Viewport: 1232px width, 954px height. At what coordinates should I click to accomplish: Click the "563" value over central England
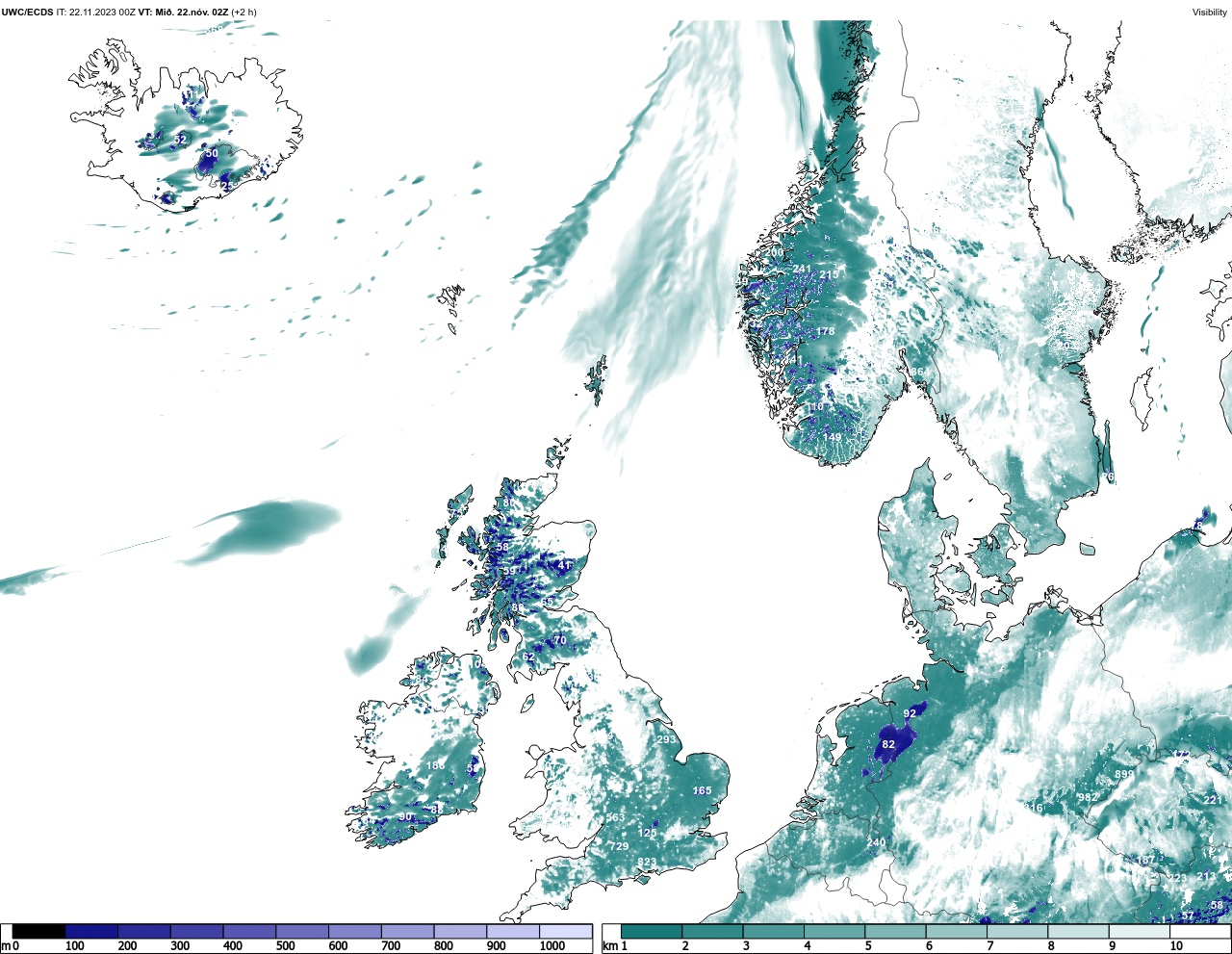tap(615, 817)
